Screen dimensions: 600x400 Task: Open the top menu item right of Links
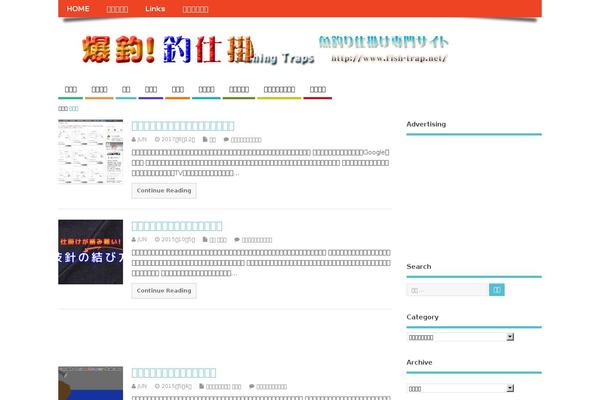pos(195,9)
